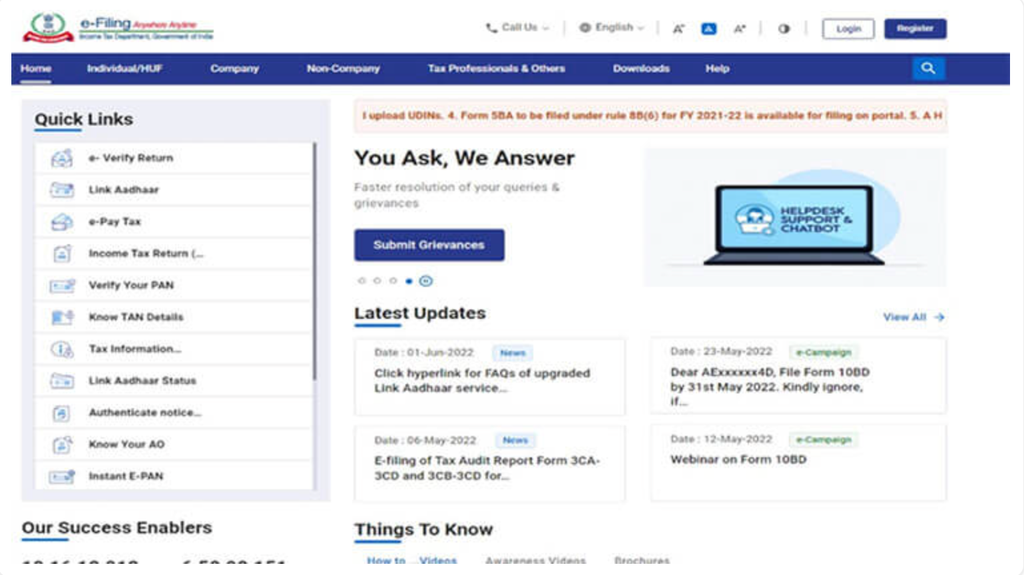
Task: Click the Instant E-PAN icon
Action: [62, 476]
